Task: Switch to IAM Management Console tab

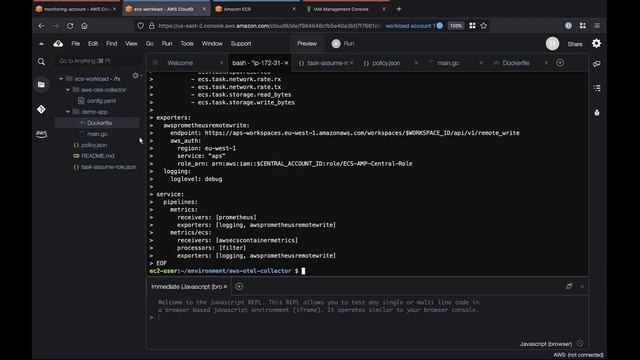Action: tap(345, 9)
